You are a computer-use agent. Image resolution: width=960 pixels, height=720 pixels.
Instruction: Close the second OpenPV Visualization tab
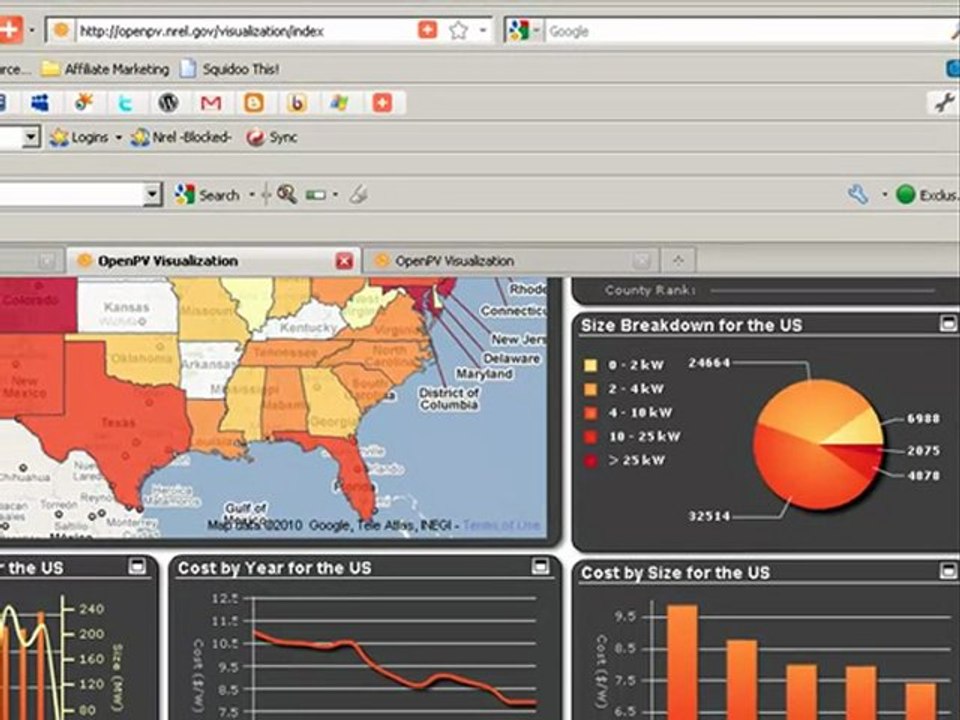point(642,261)
